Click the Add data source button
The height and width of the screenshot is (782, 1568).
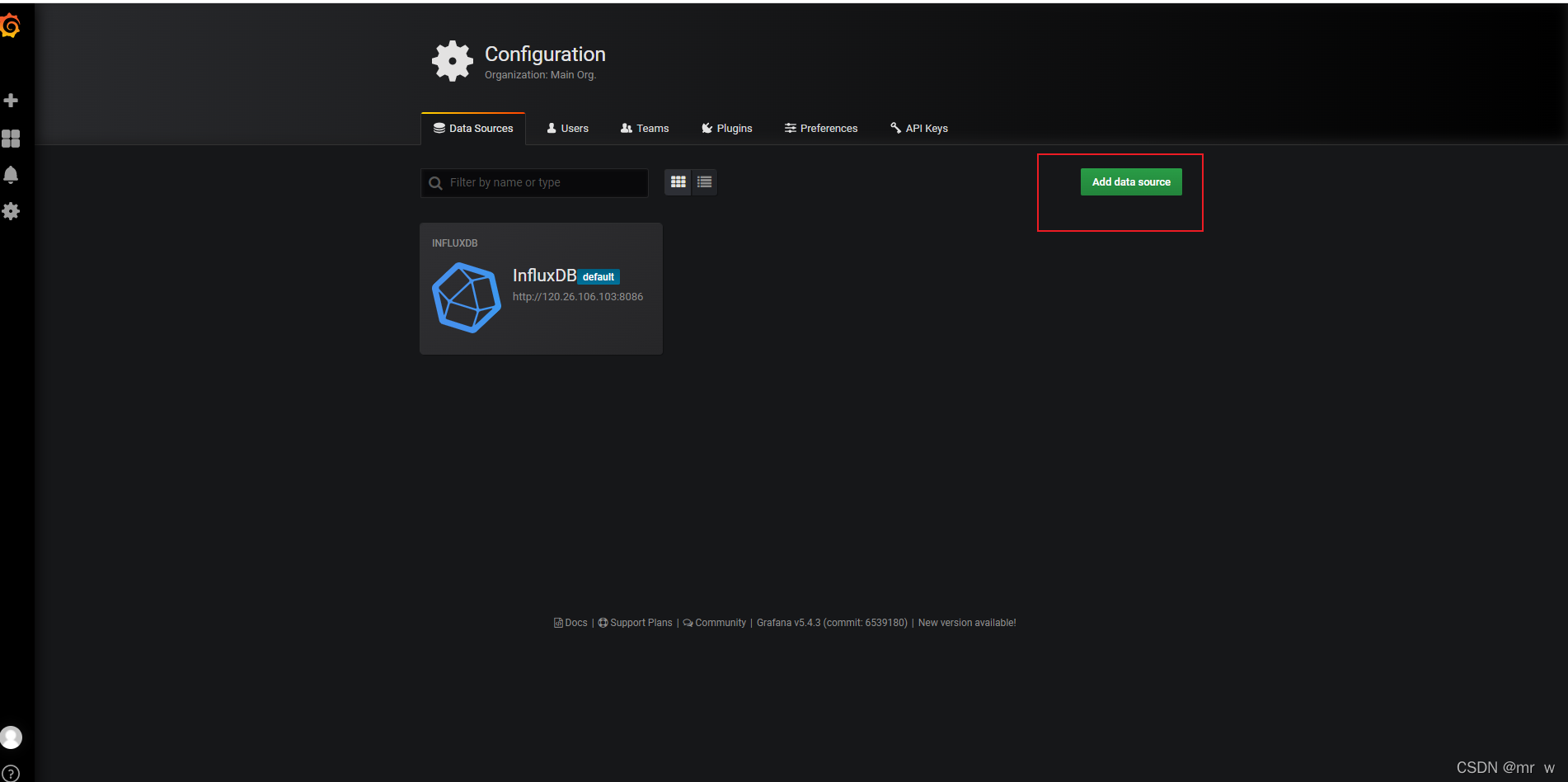point(1131,182)
